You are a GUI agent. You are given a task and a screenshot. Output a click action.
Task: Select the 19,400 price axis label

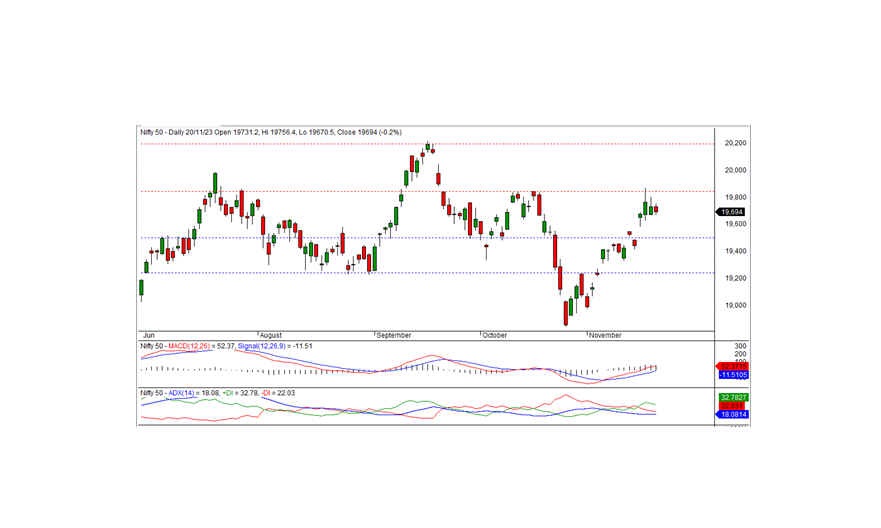(x=735, y=252)
